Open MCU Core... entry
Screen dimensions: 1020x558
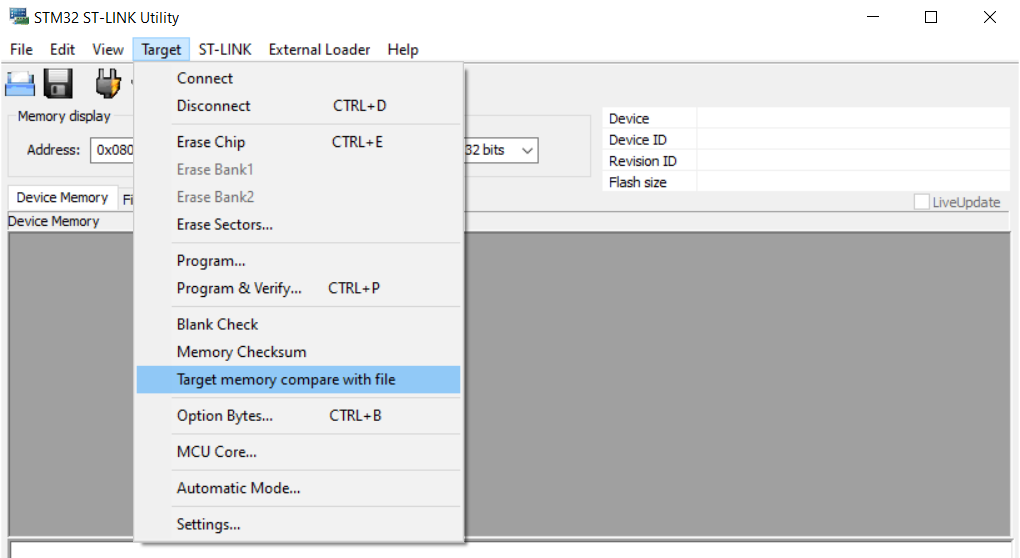(299, 451)
